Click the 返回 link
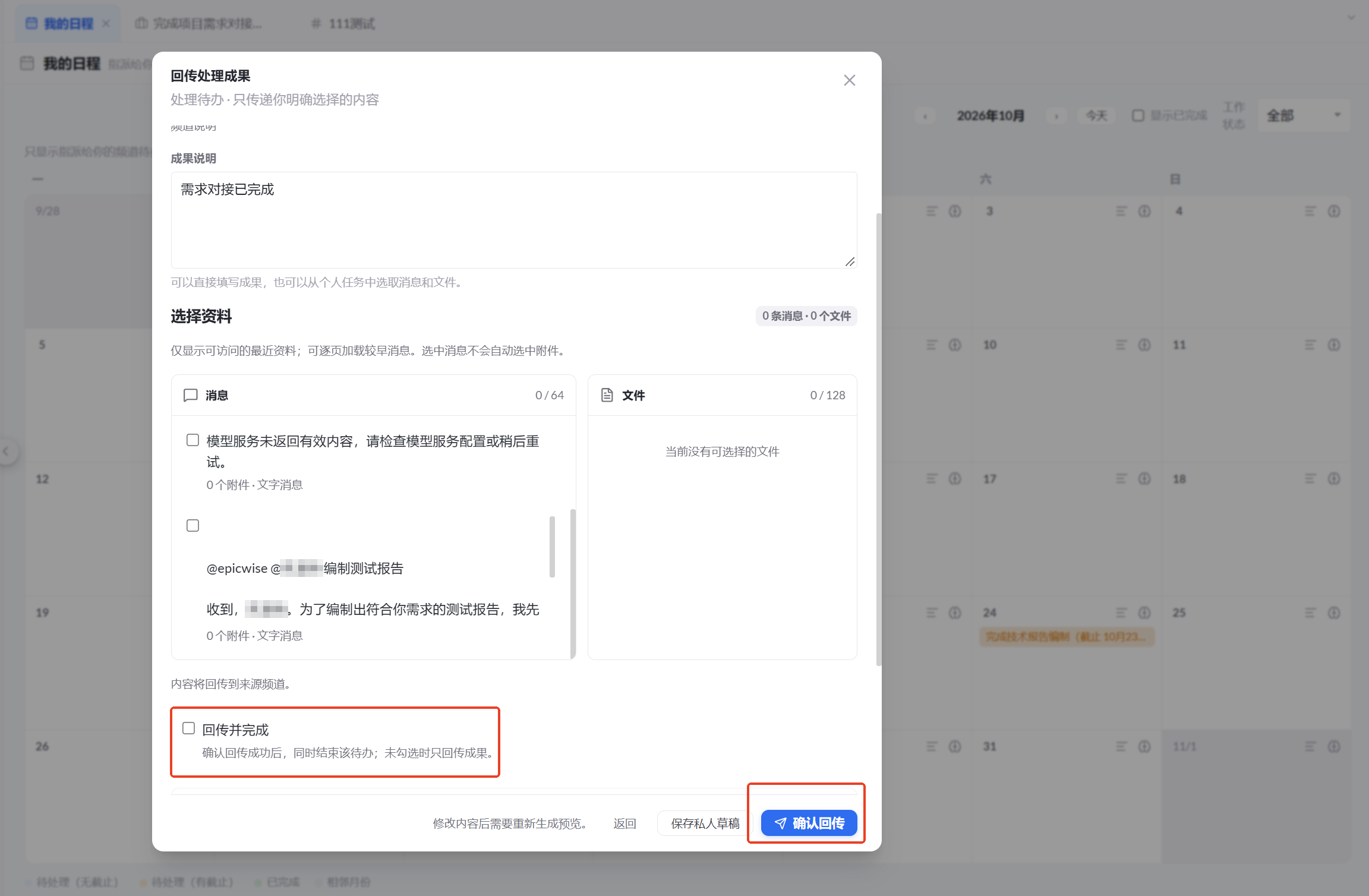Image resolution: width=1369 pixels, height=896 pixels. (x=624, y=823)
